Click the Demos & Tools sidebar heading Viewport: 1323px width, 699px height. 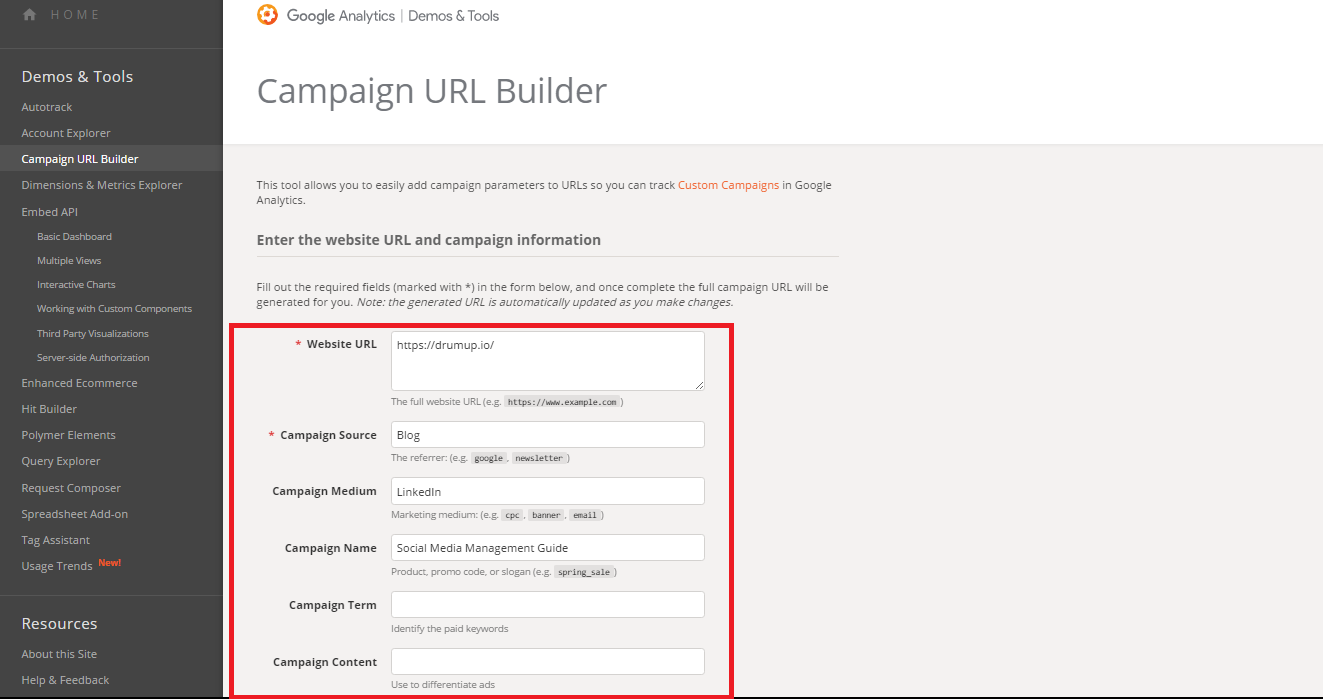click(77, 77)
